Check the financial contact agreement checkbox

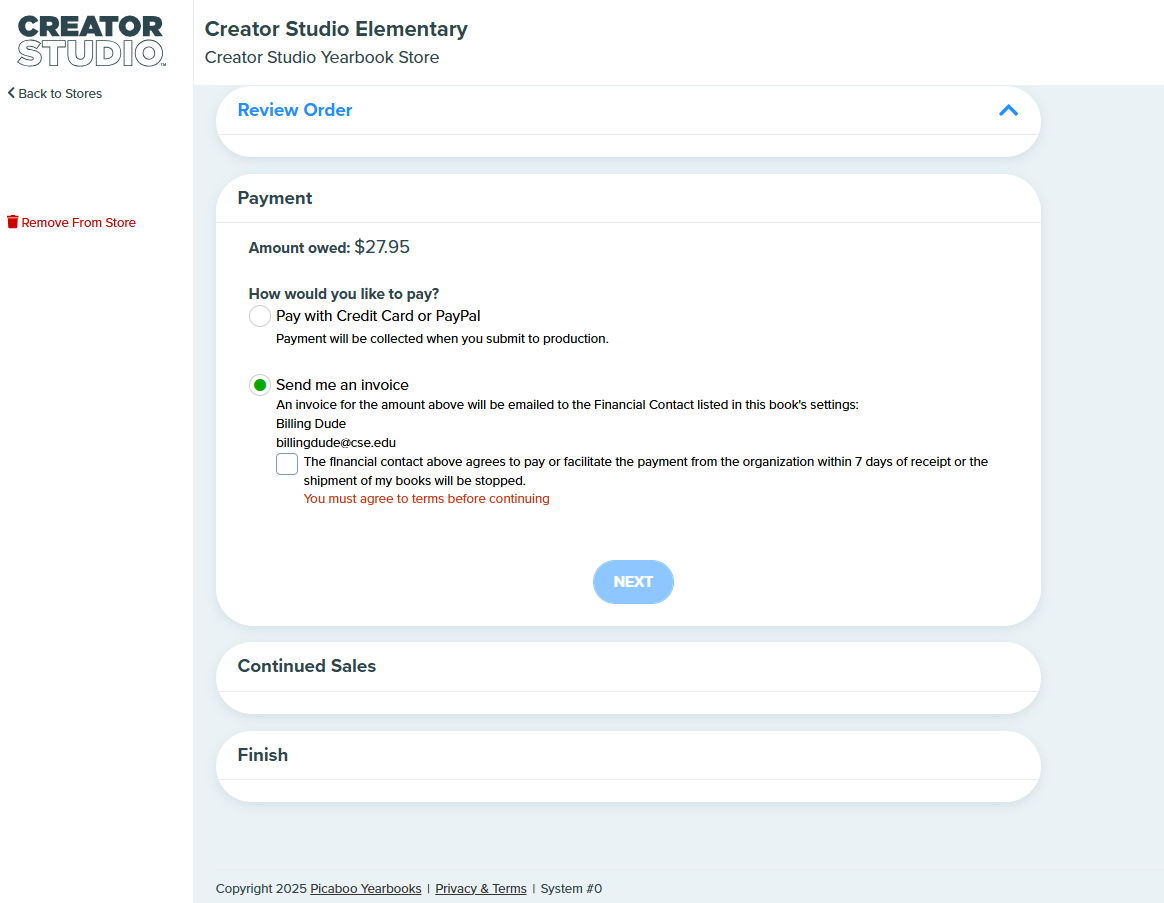click(x=287, y=464)
